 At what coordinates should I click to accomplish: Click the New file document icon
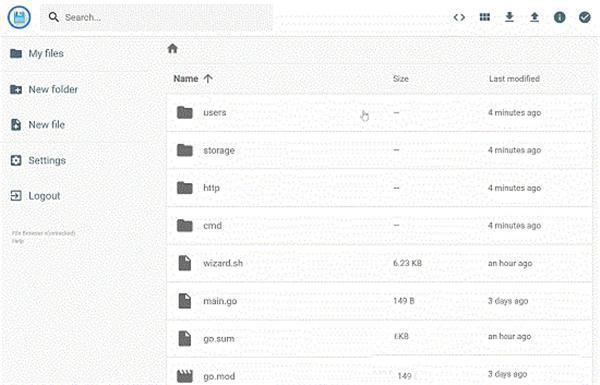[x=16, y=124]
